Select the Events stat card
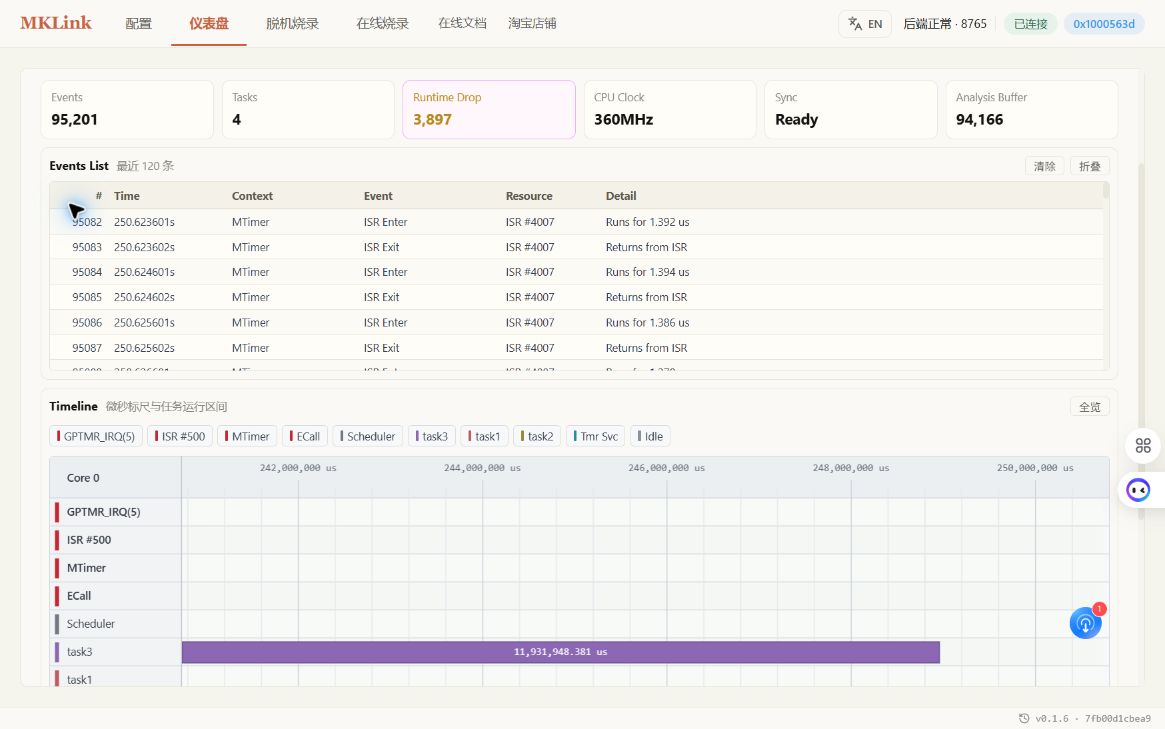This screenshot has height=729, width=1165. pyautogui.click(x=127, y=109)
